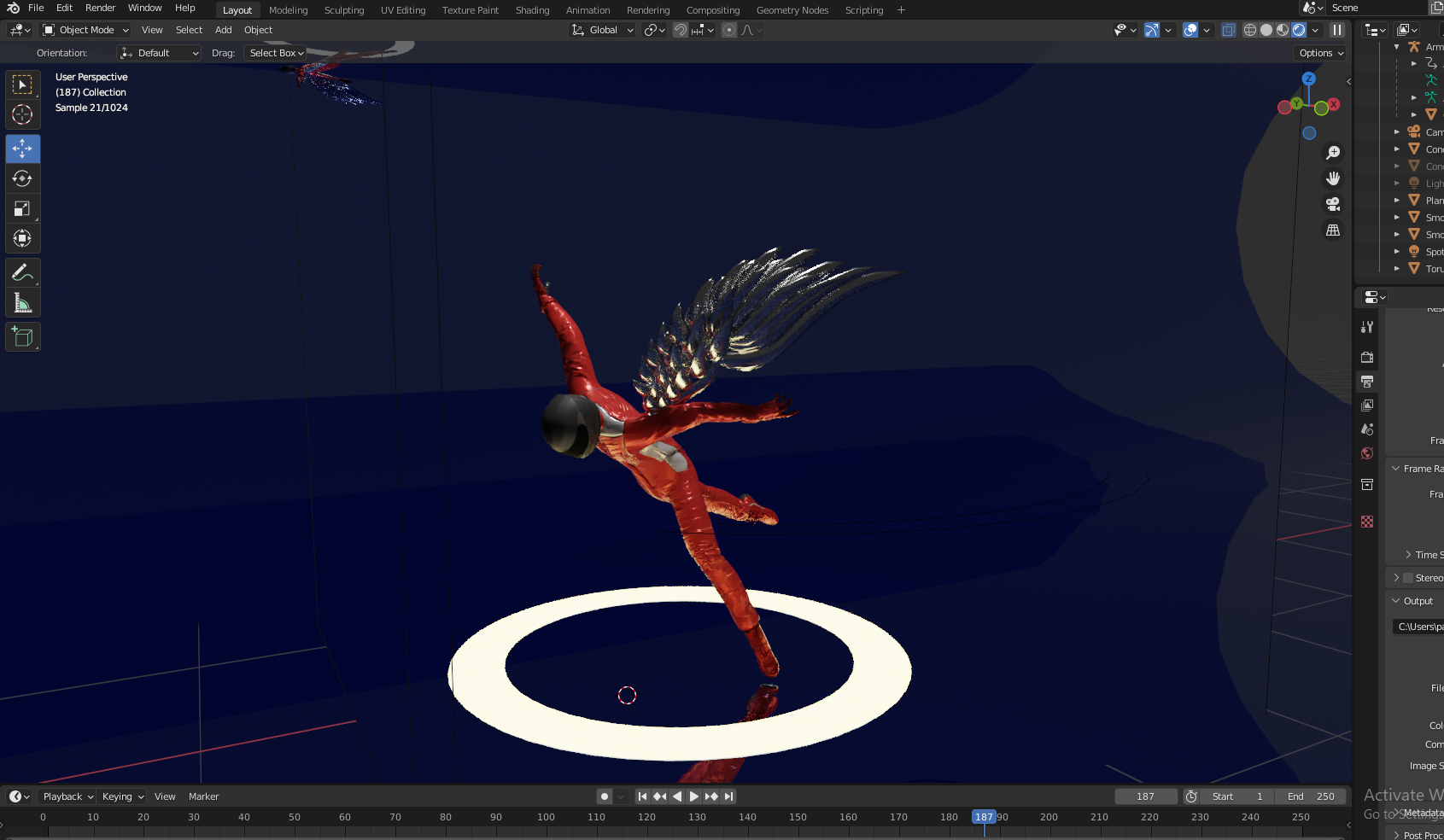Pause the viewport render preview
This screenshot has height=840, width=1444.
[1337, 30]
